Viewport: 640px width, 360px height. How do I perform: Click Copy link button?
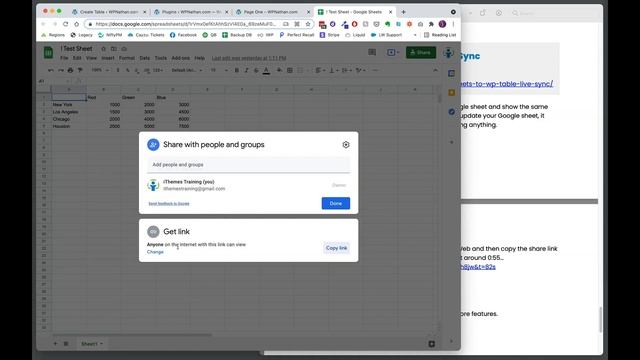coord(336,248)
